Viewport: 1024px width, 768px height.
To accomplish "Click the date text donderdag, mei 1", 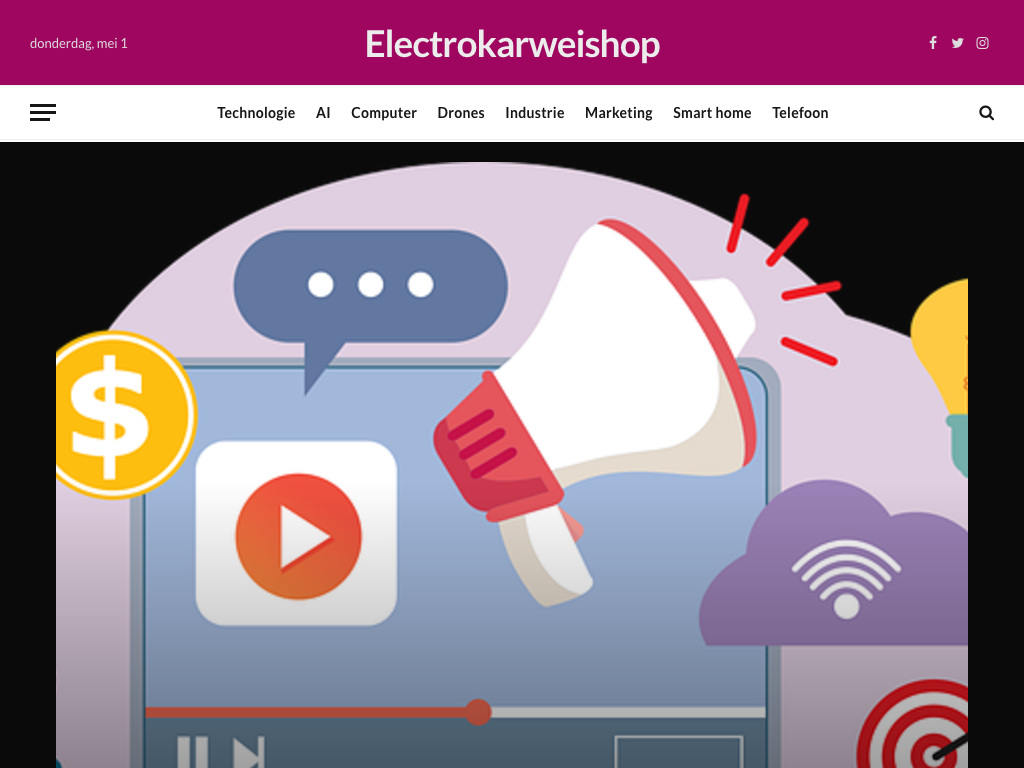I will 79,44.
